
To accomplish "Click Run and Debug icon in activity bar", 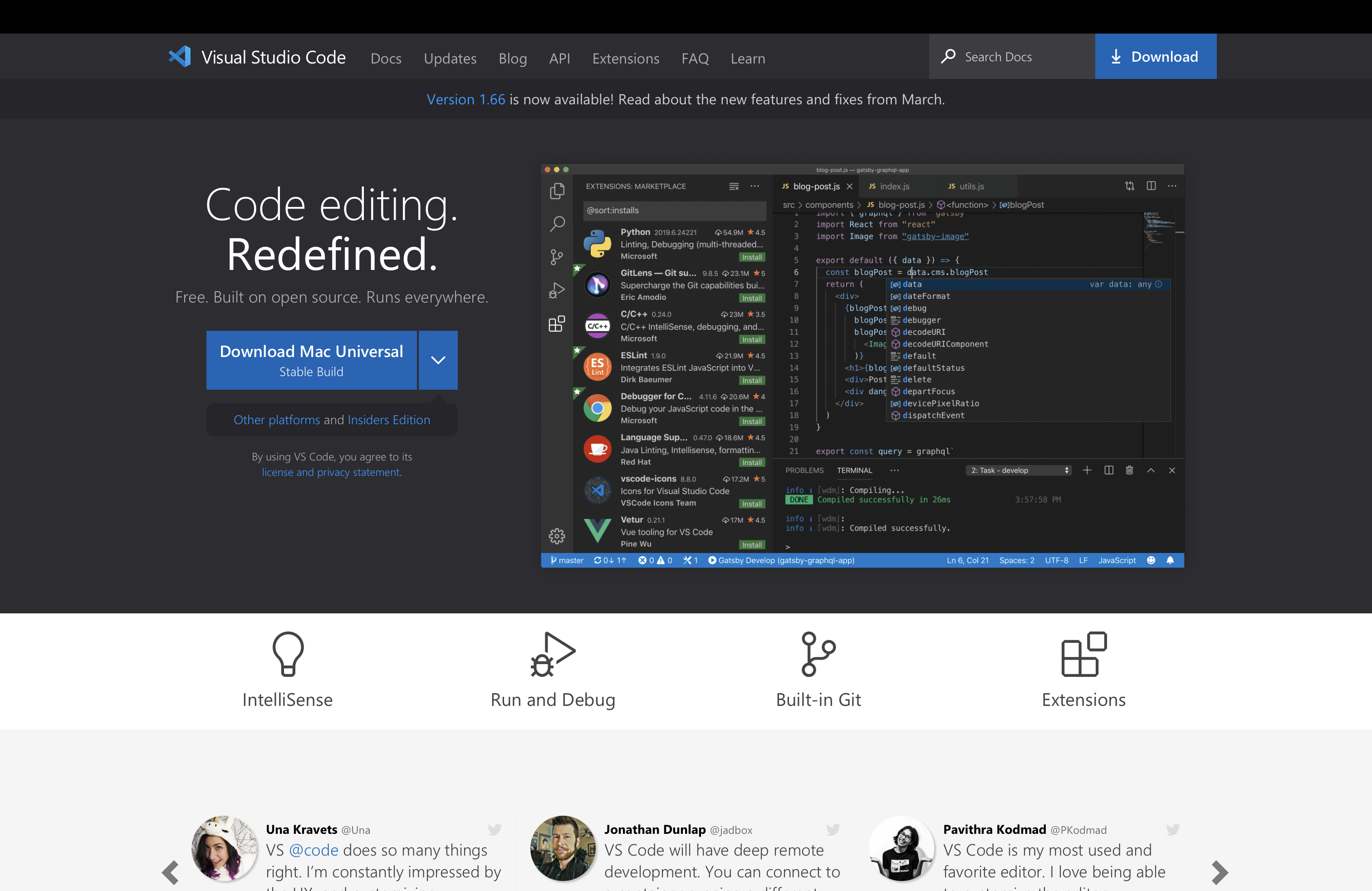I will (557, 290).
